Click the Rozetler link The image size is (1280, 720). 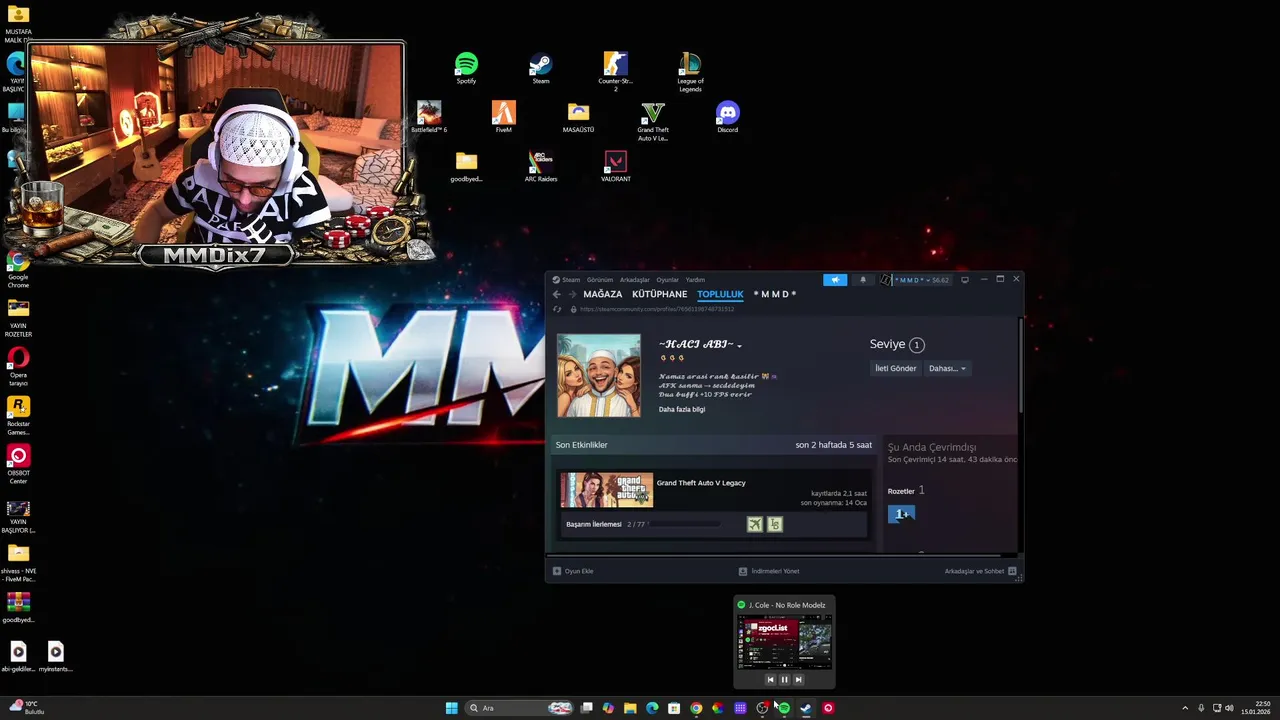(x=901, y=491)
